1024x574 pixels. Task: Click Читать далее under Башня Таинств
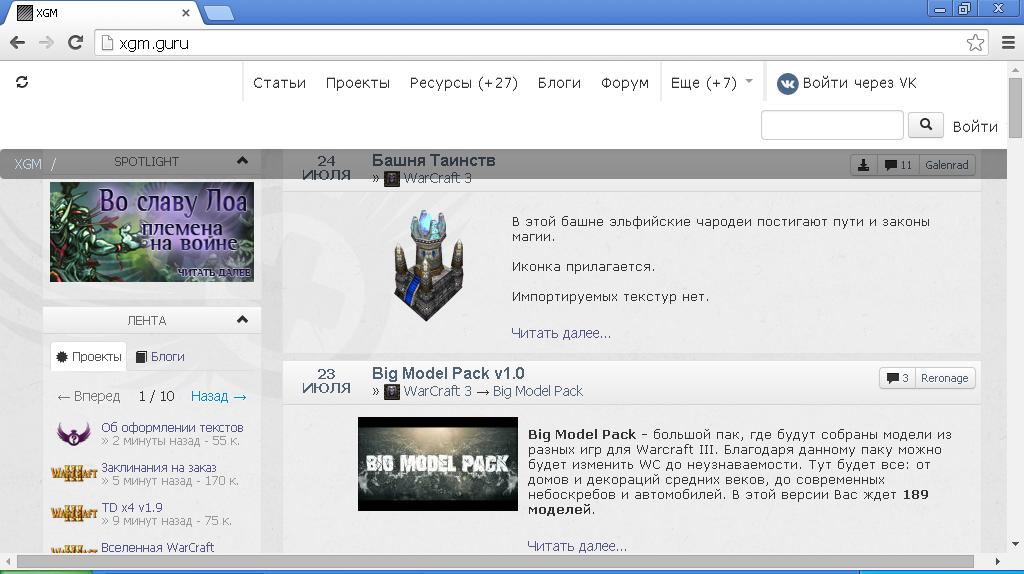(561, 333)
